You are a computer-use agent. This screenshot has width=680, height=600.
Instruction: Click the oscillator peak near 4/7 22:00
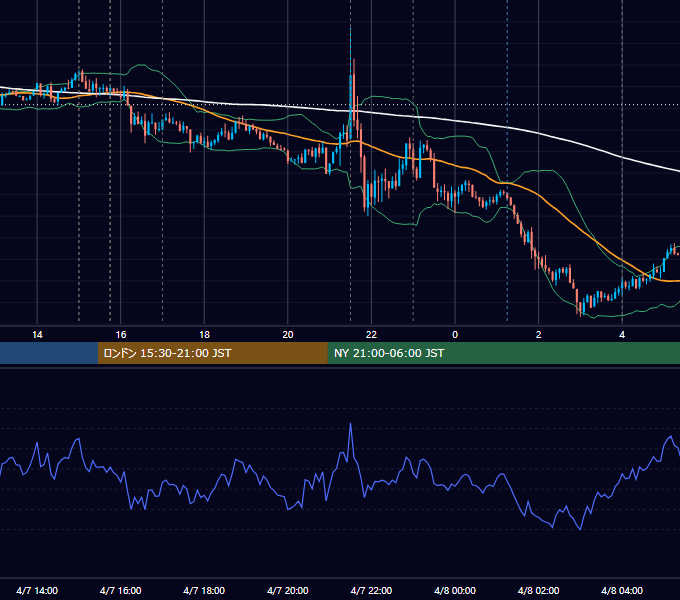tap(350, 424)
